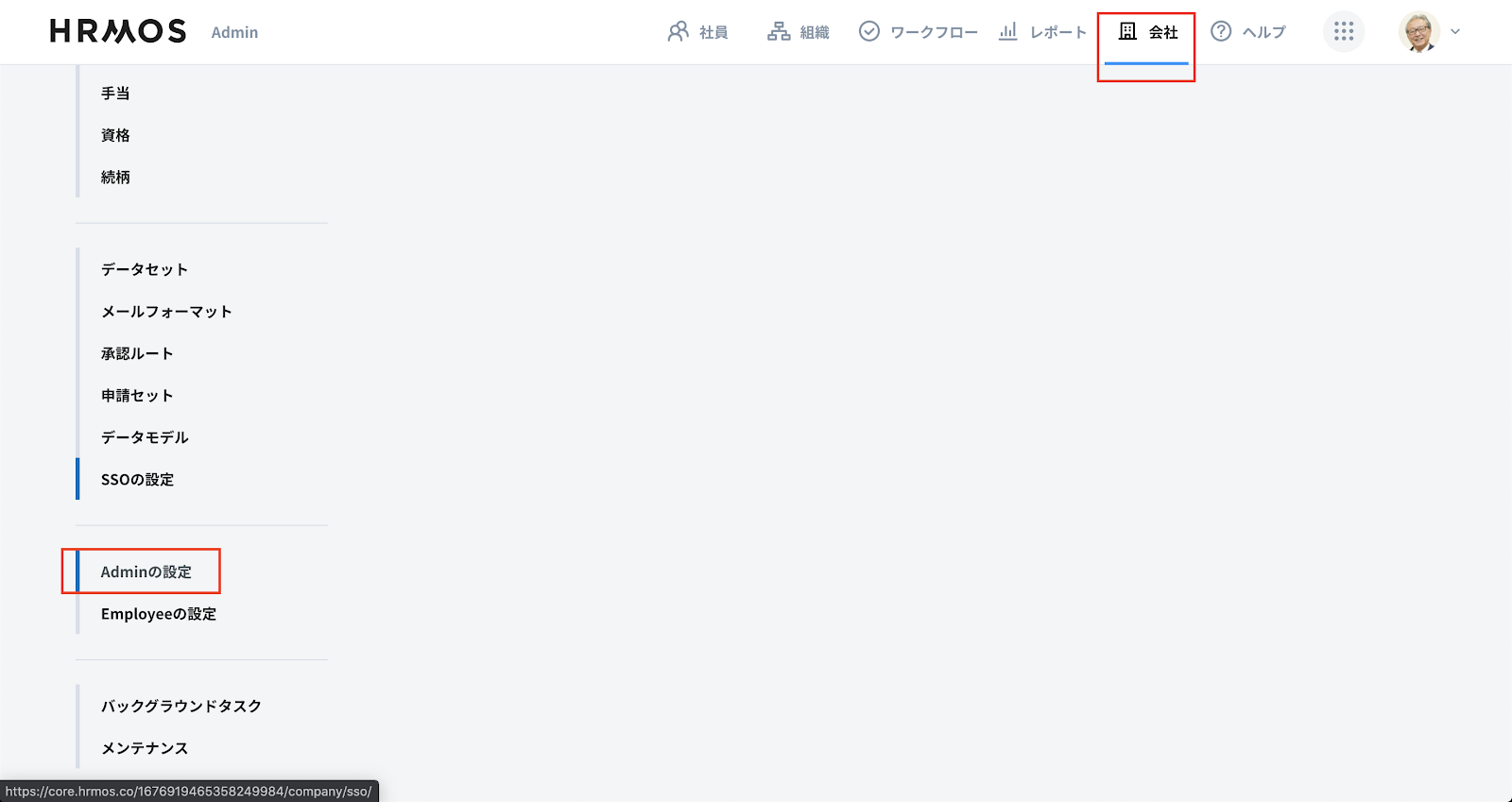This screenshot has width=1512, height=802.
Task: Open the apps grid launcher icon
Action: [1344, 32]
